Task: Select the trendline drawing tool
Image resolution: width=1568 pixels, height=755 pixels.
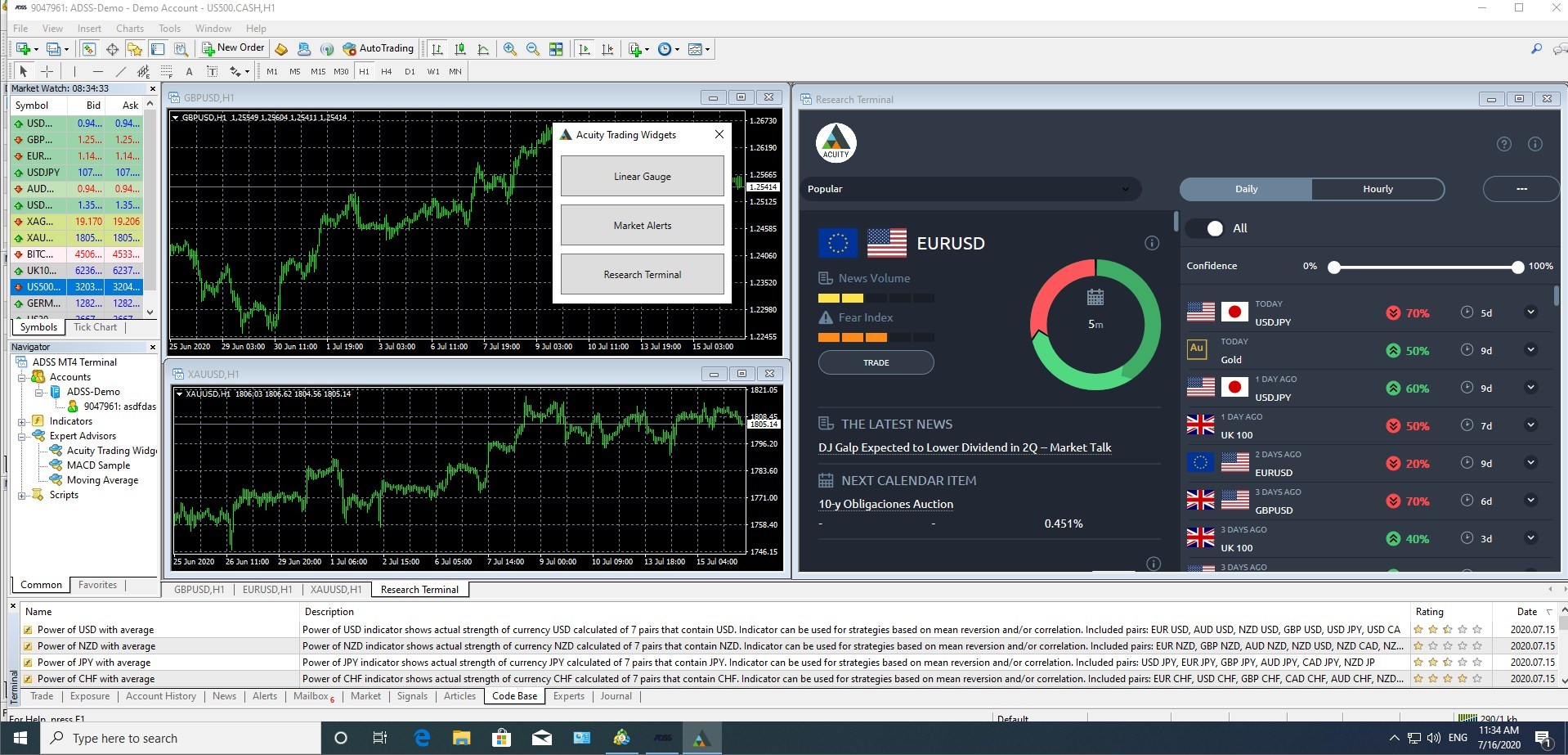Action: point(120,71)
